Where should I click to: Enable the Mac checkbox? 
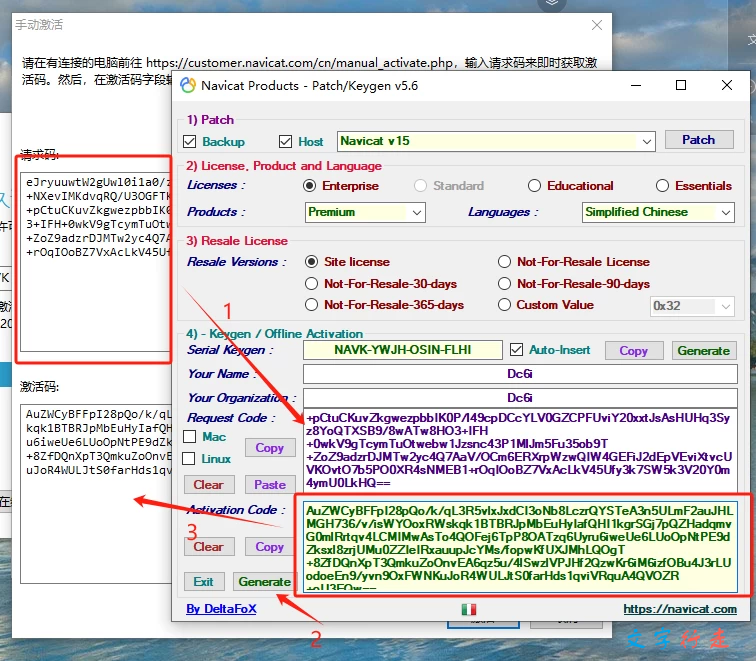pyautogui.click(x=189, y=437)
